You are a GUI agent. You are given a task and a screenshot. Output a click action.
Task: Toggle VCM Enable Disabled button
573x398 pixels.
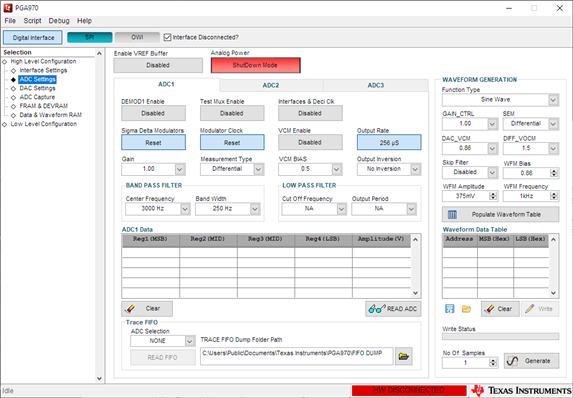point(310,143)
